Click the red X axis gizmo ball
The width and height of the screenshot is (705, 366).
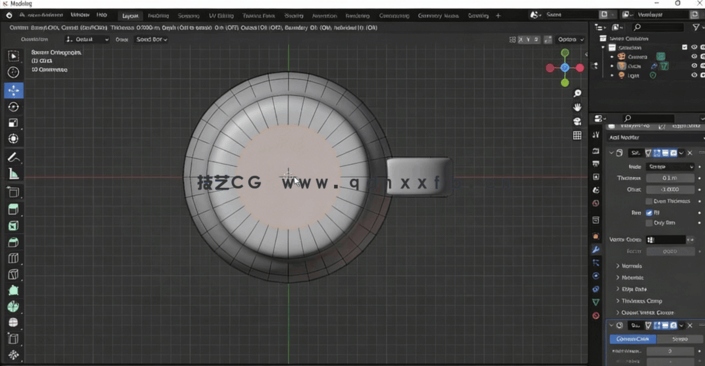pyautogui.click(x=580, y=68)
